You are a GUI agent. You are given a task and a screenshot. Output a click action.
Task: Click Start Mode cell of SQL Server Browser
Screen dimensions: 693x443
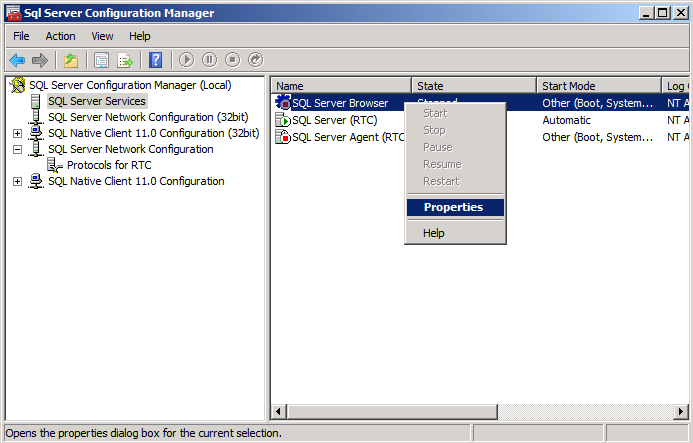598,103
